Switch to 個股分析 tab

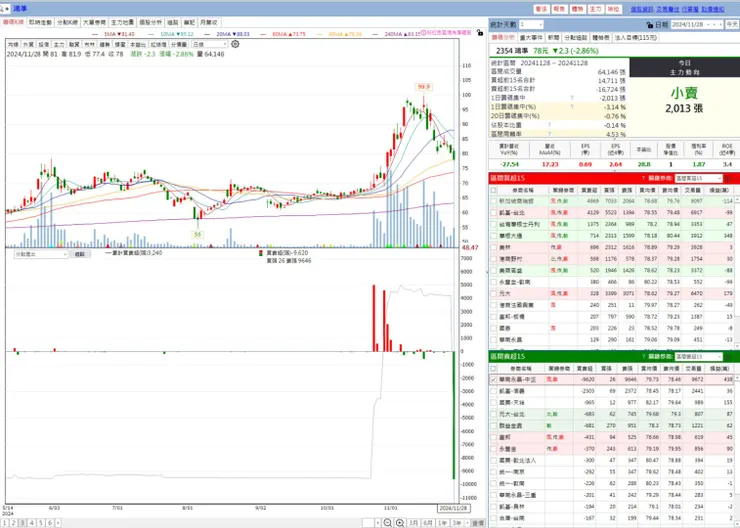pyautogui.click(x=150, y=22)
